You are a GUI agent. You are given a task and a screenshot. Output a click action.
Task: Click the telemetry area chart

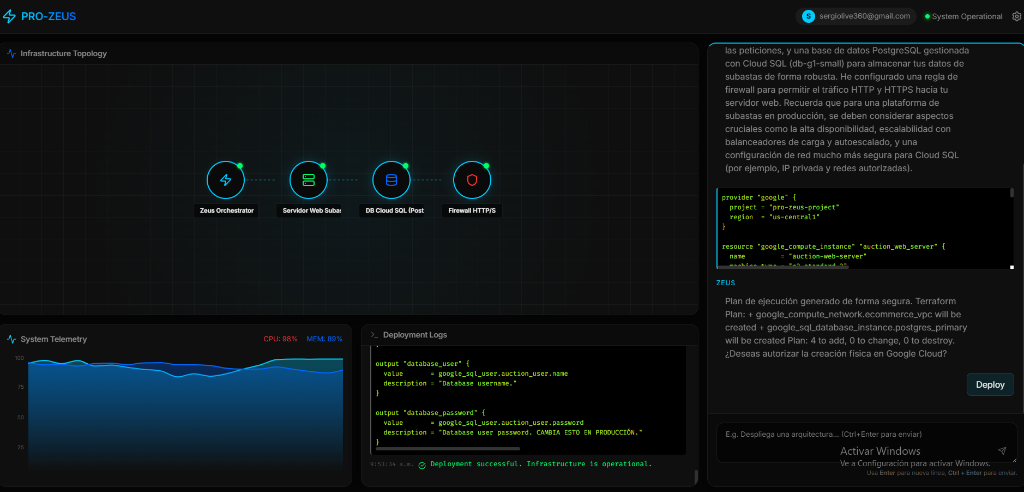tap(185, 412)
